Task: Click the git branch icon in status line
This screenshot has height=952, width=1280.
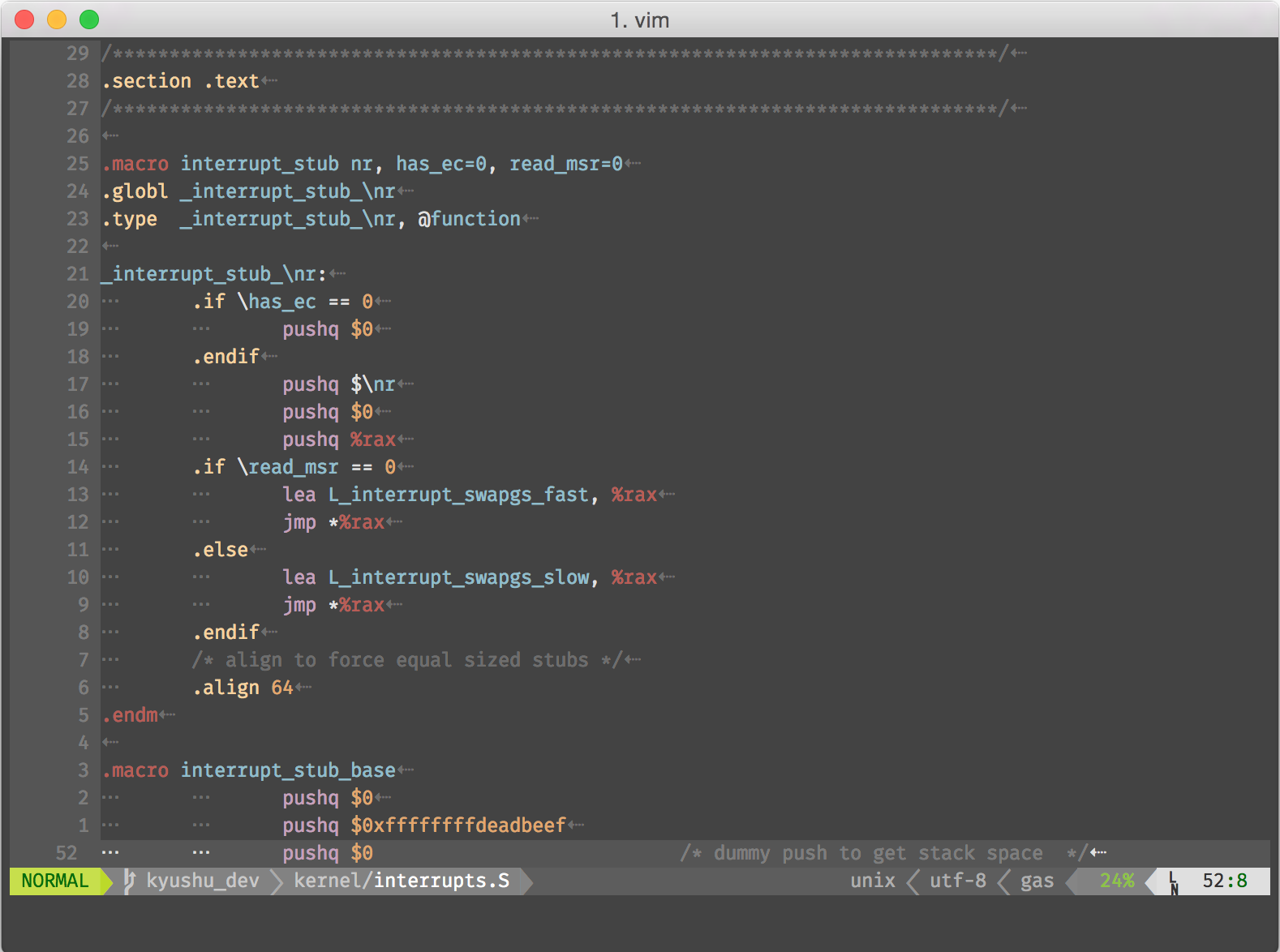Action: tap(129, 881)
